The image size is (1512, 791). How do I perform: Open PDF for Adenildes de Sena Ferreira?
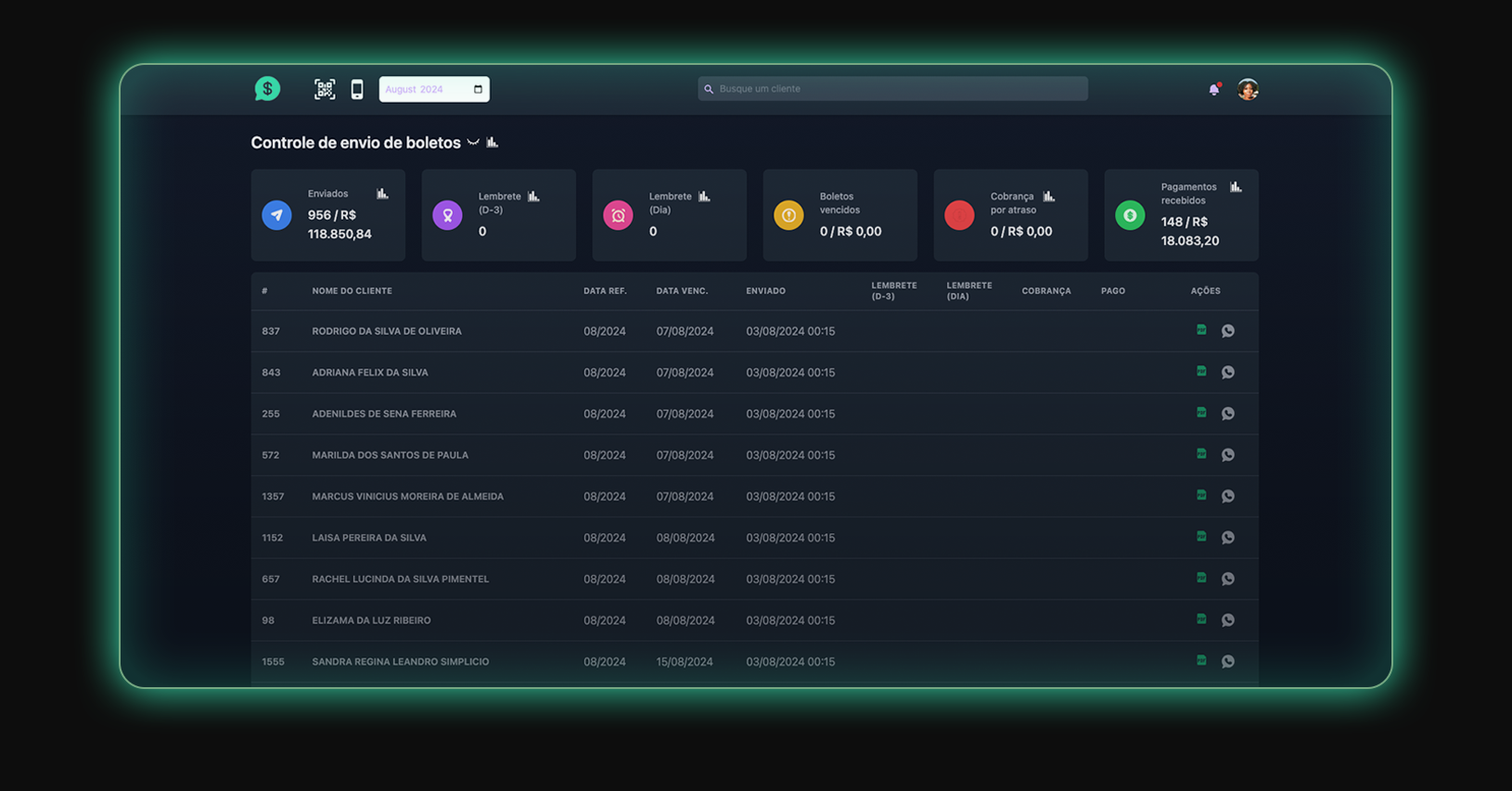(1201, 413)
